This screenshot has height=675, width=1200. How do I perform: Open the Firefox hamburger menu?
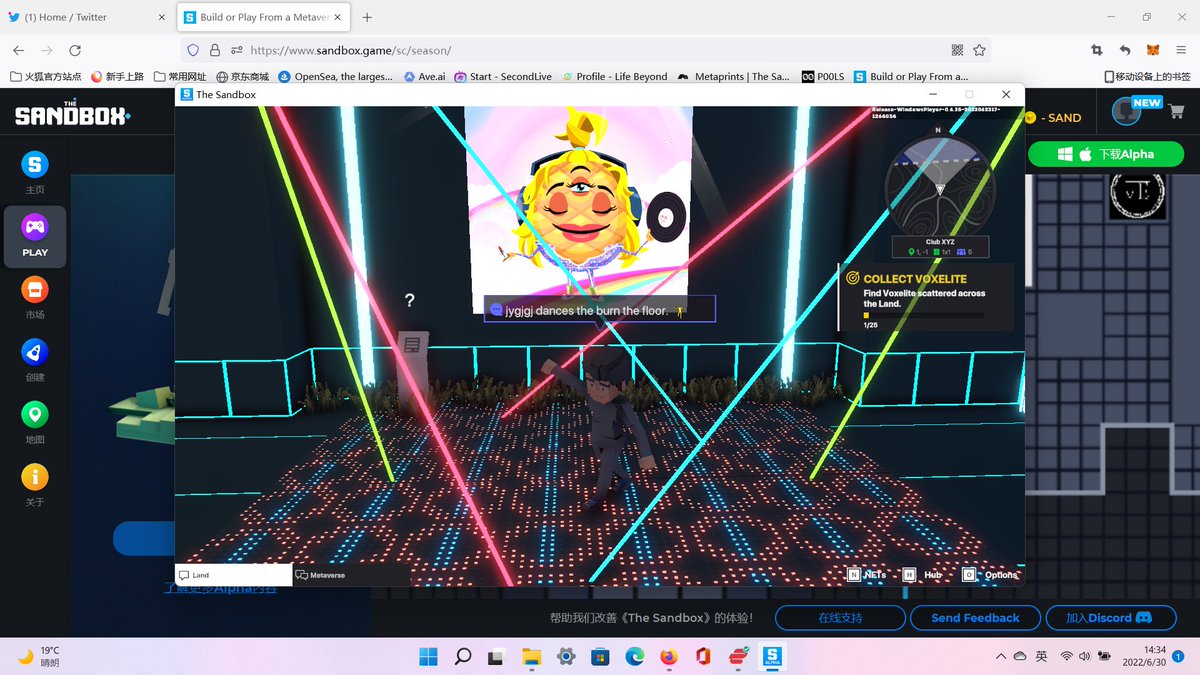coord(1180,50)
